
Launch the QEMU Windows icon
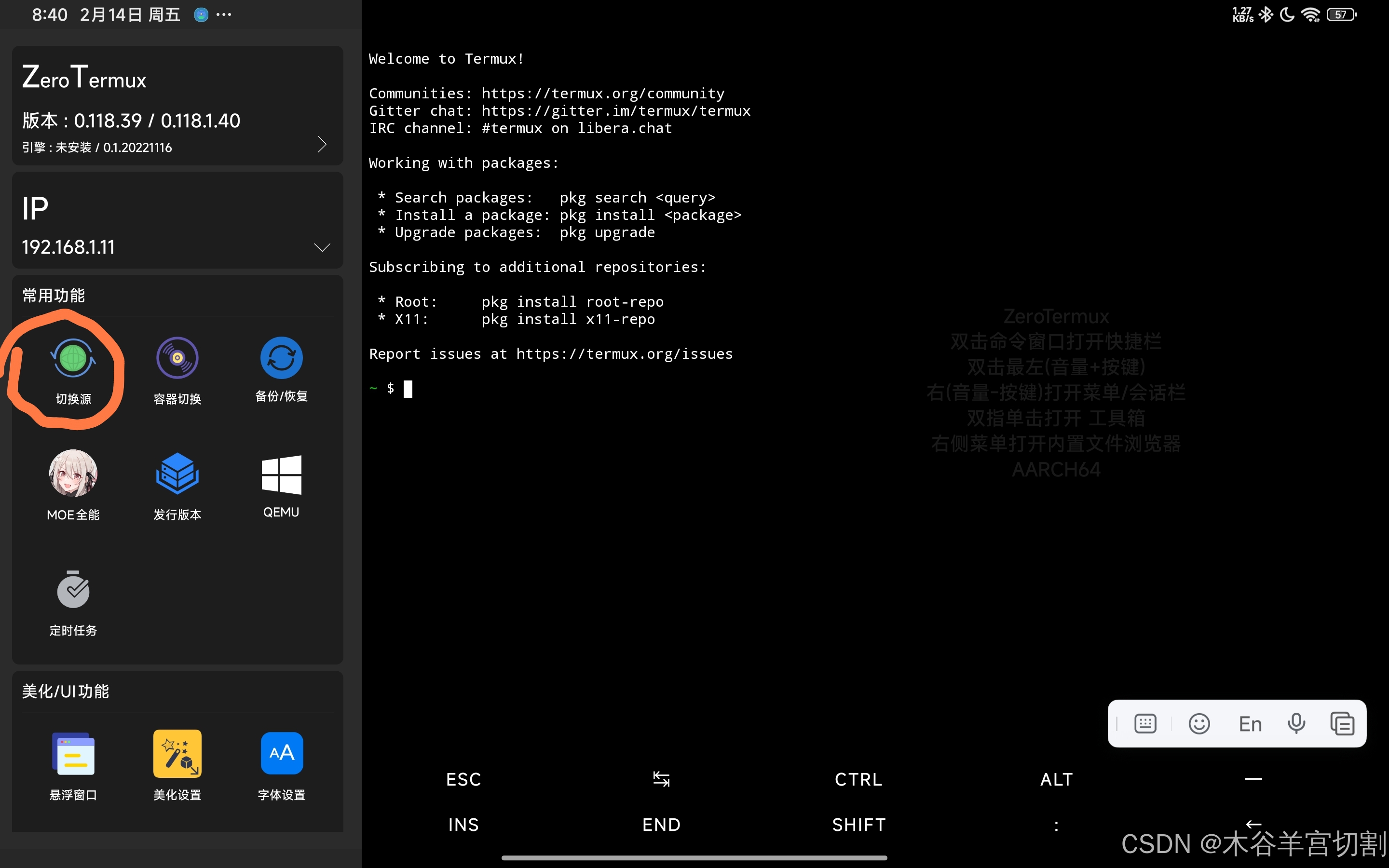pyautogui.click(x=281, y=475)
